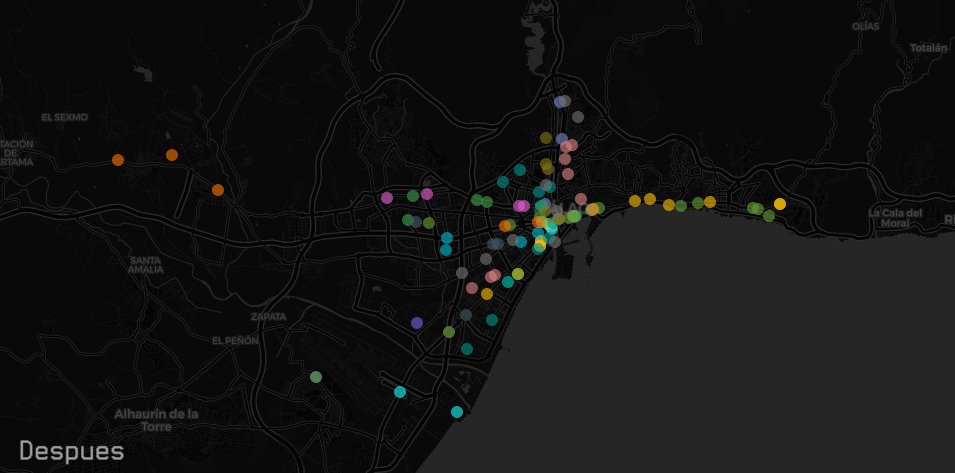Click the isolated purple dot east of ZAPATA
Screen dimensions: 955x473
417,323
